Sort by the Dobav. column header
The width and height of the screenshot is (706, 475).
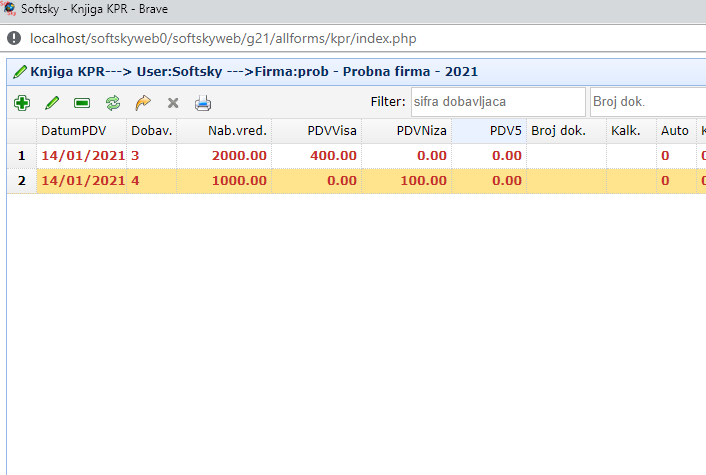151,131
